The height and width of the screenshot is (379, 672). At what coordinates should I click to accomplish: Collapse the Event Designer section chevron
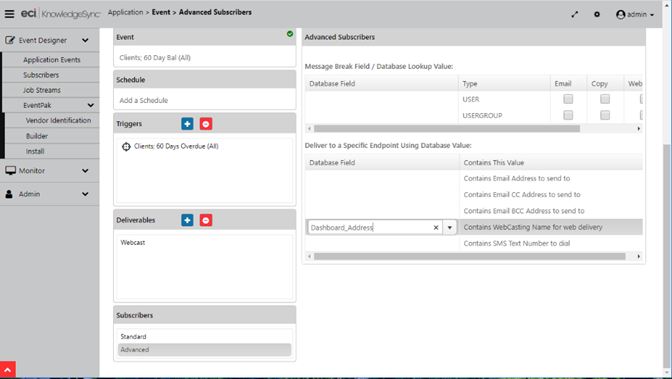pyautogui.click(x=85, y=40)
